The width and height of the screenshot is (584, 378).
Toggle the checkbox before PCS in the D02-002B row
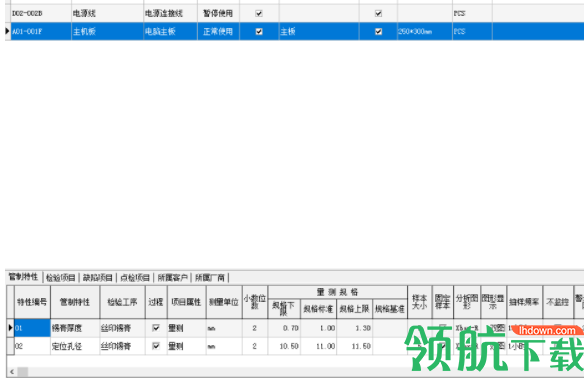pos(378,13)
